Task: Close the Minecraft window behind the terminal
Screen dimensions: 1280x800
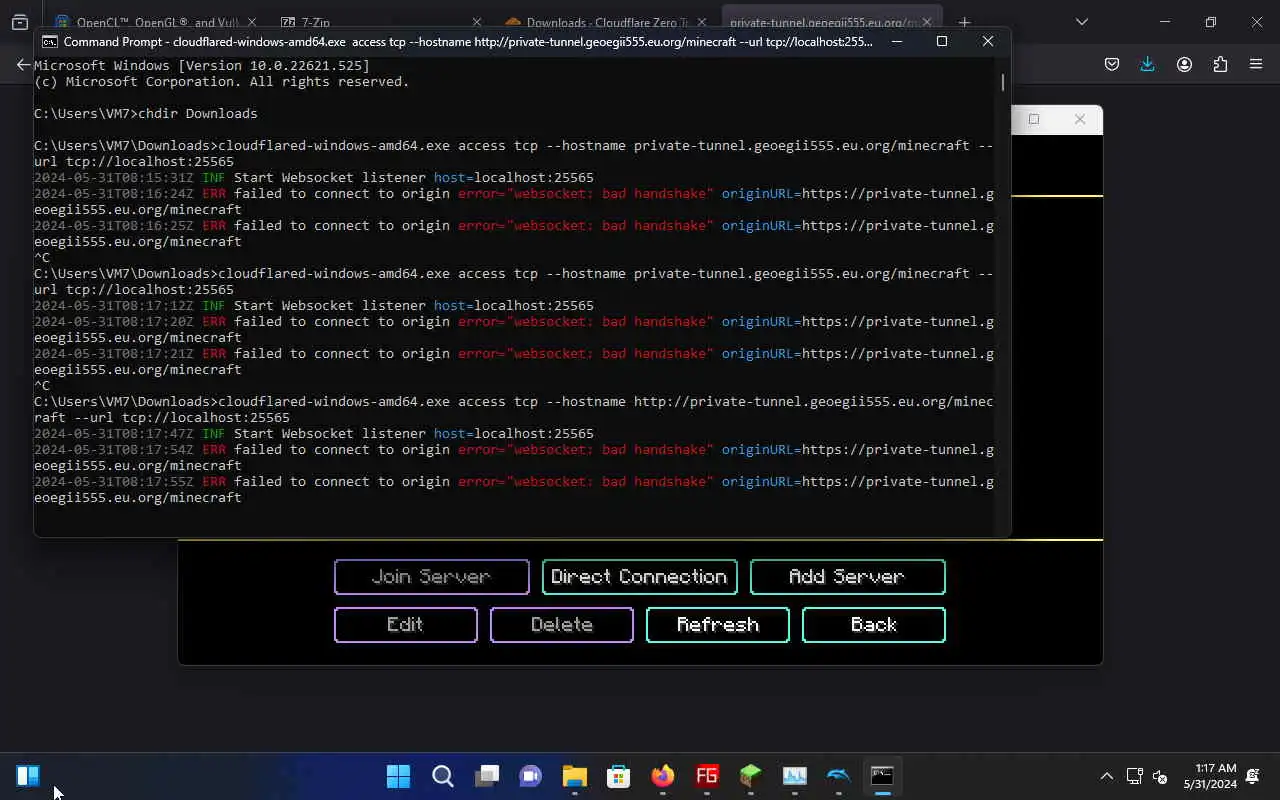Action: pos(1080,119)
